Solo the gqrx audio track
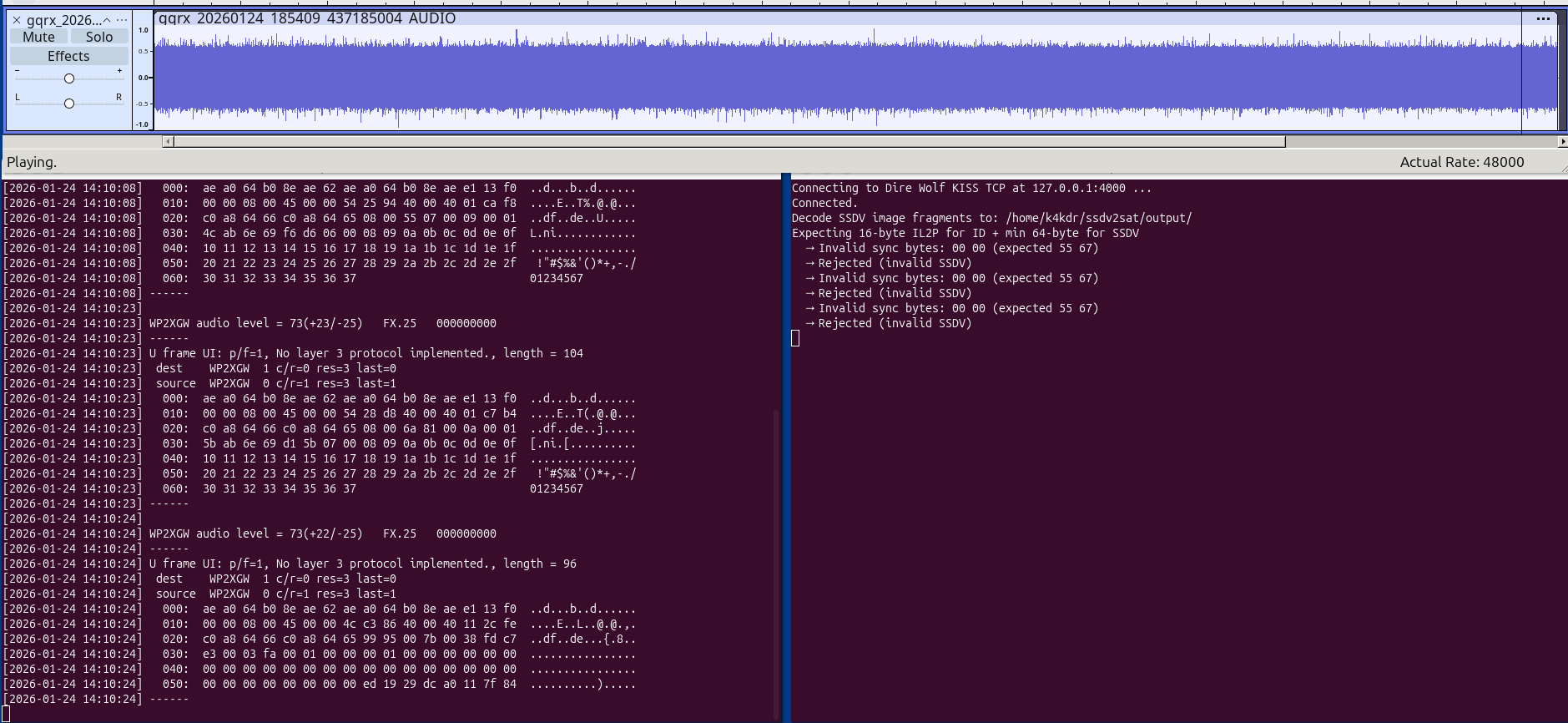The height and width of the screenshot is (723, 1568). pyautogui.click(x=98, y=37)
